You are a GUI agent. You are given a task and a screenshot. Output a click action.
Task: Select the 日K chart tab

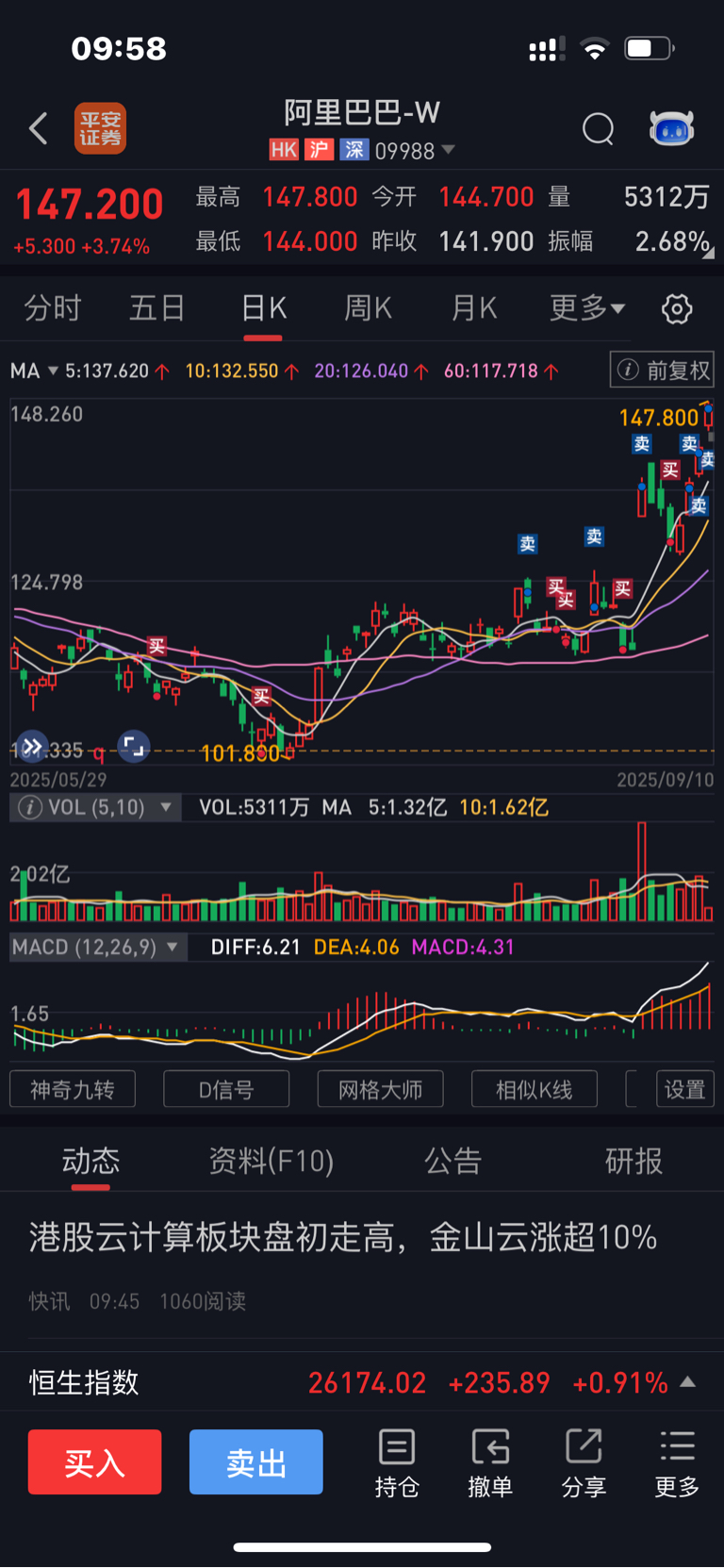point(264,308)
